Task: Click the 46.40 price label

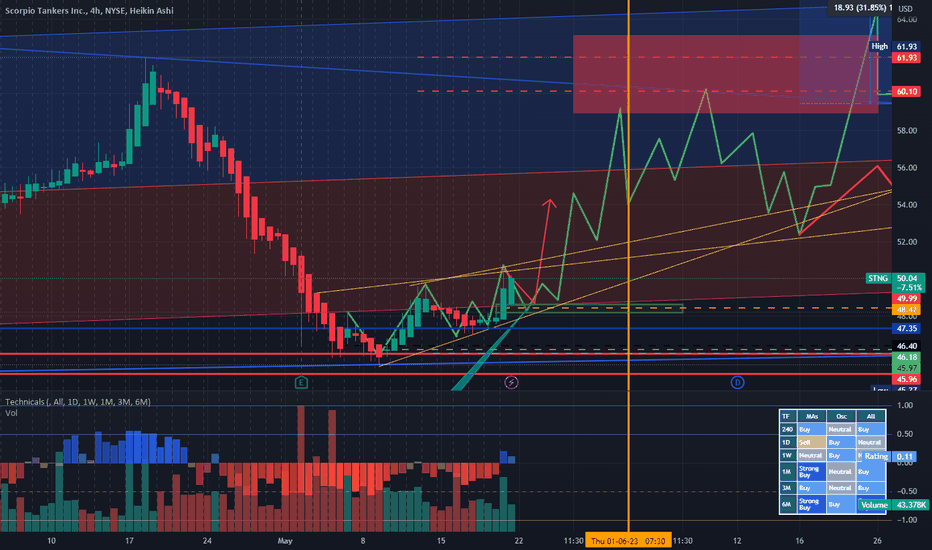Action: 907,345
